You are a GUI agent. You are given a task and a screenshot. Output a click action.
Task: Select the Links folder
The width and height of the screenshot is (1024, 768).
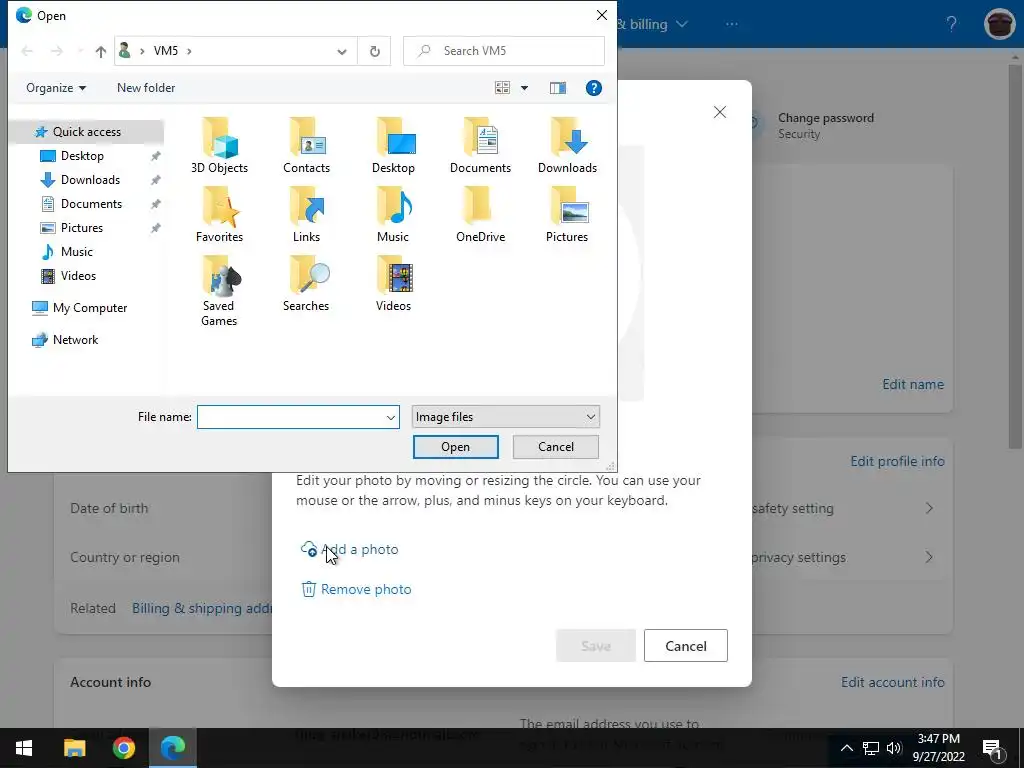(306, 215)
